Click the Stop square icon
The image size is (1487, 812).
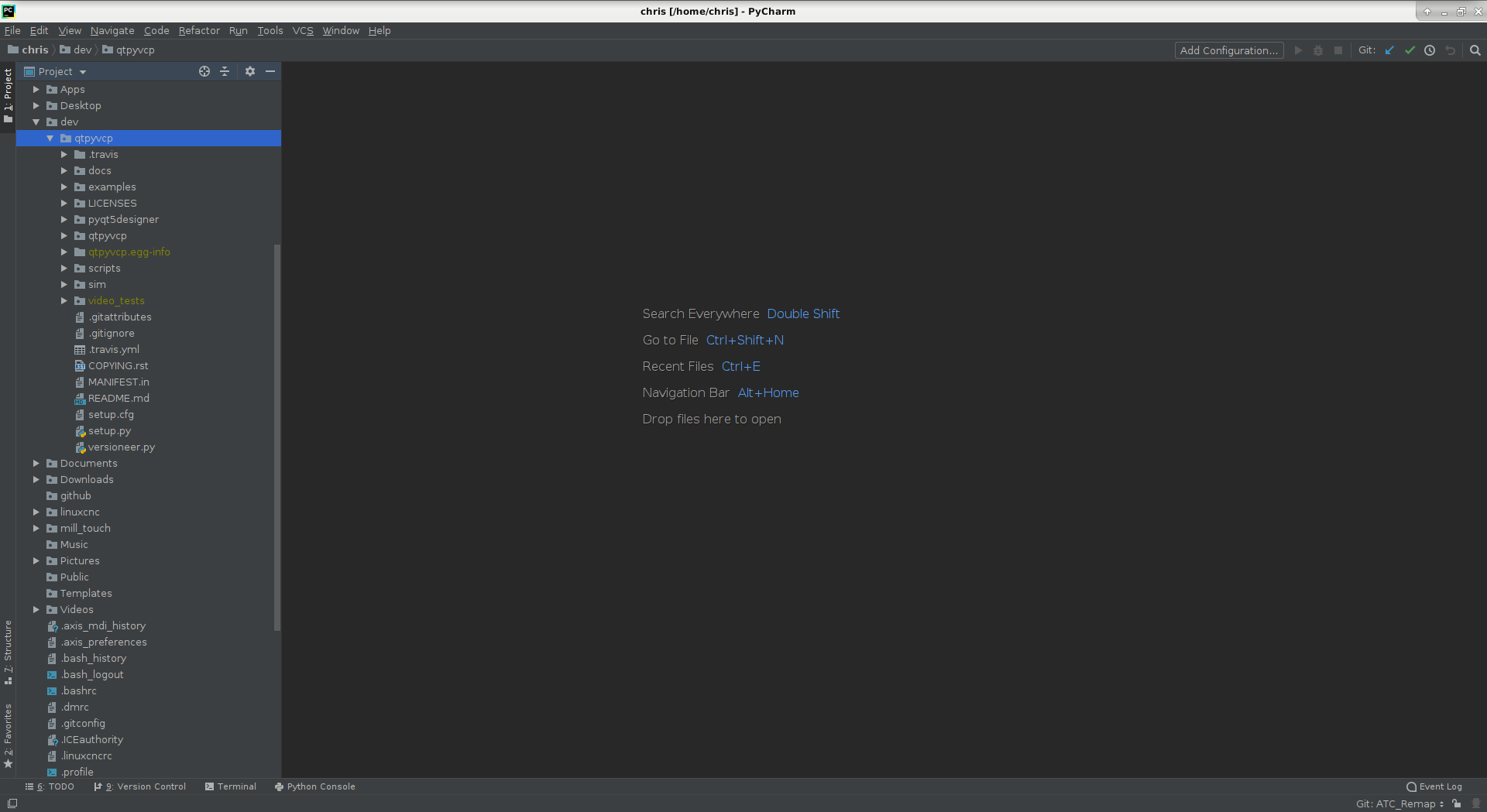click(1338, 50)
